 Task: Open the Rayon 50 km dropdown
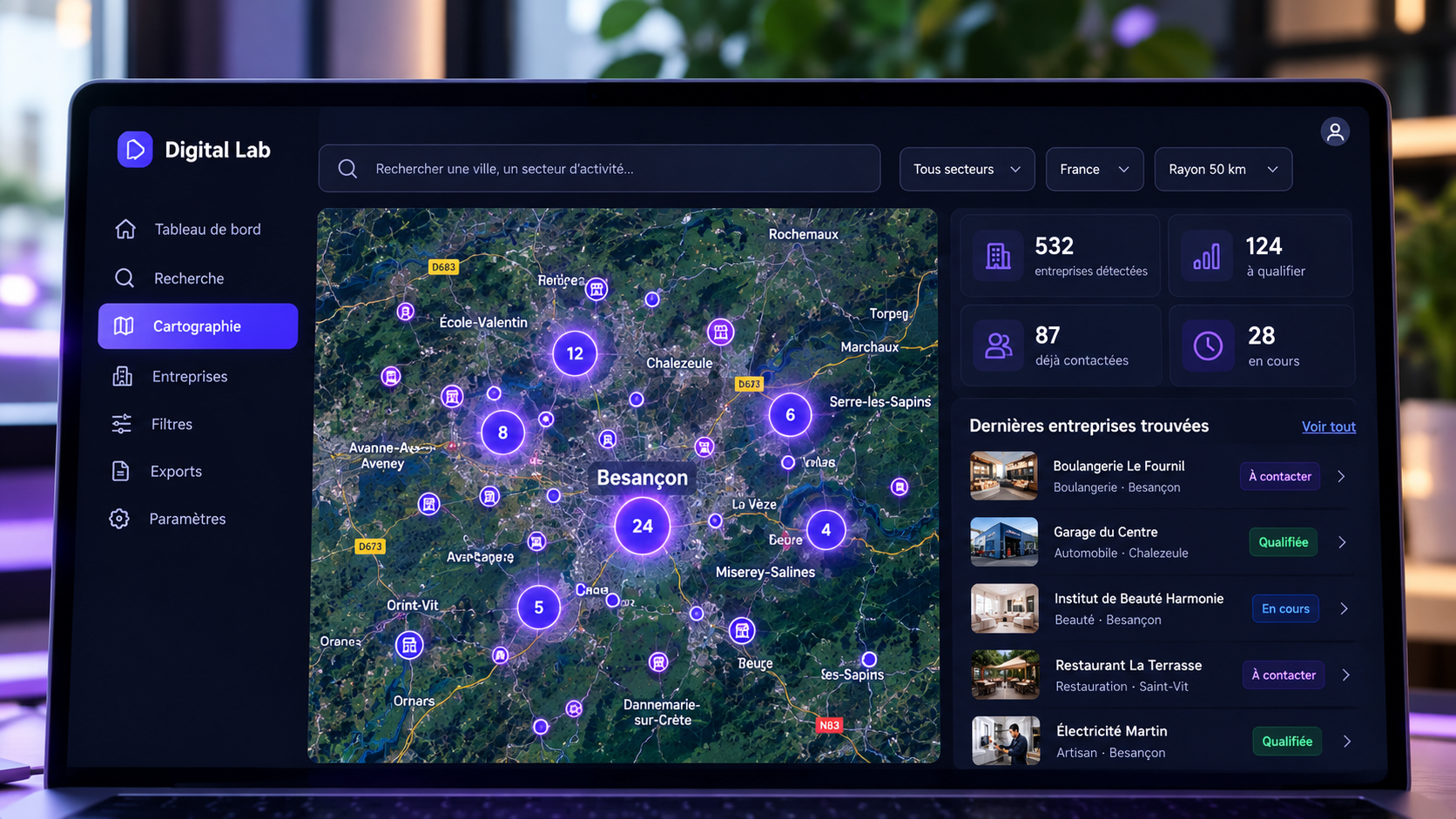(x=1223, y=169)
